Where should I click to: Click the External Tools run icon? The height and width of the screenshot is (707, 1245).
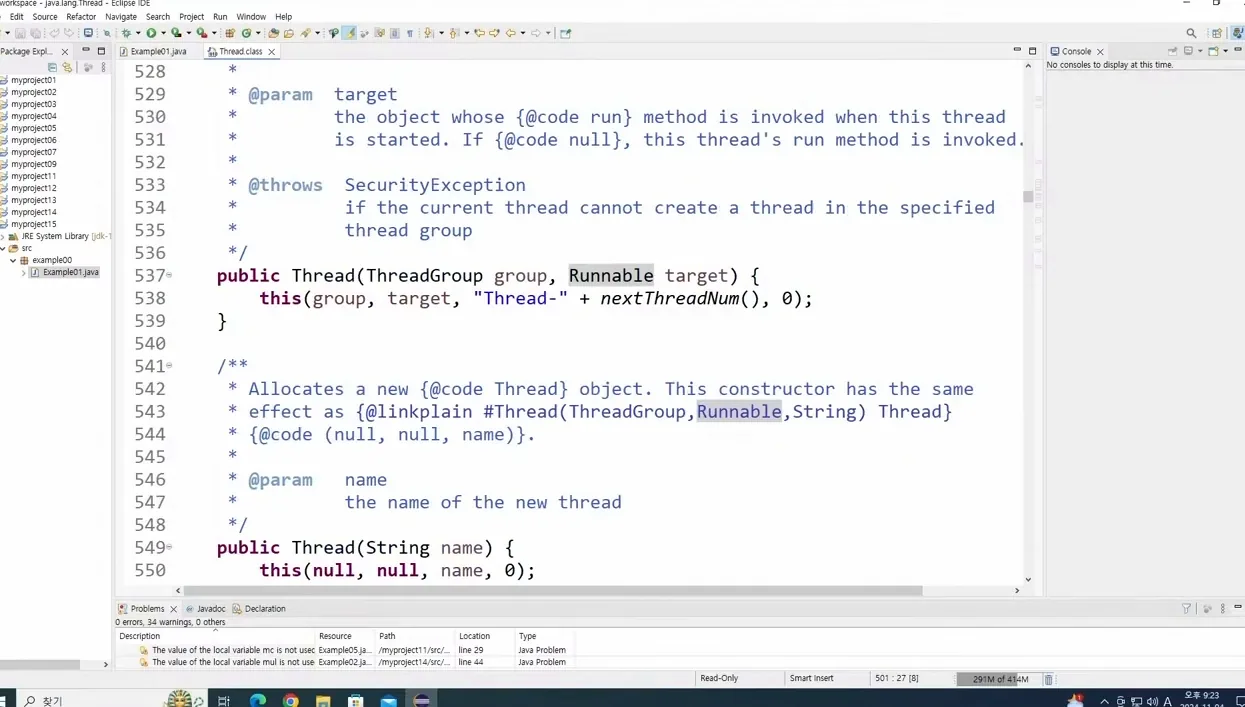(x=201, y=33)
